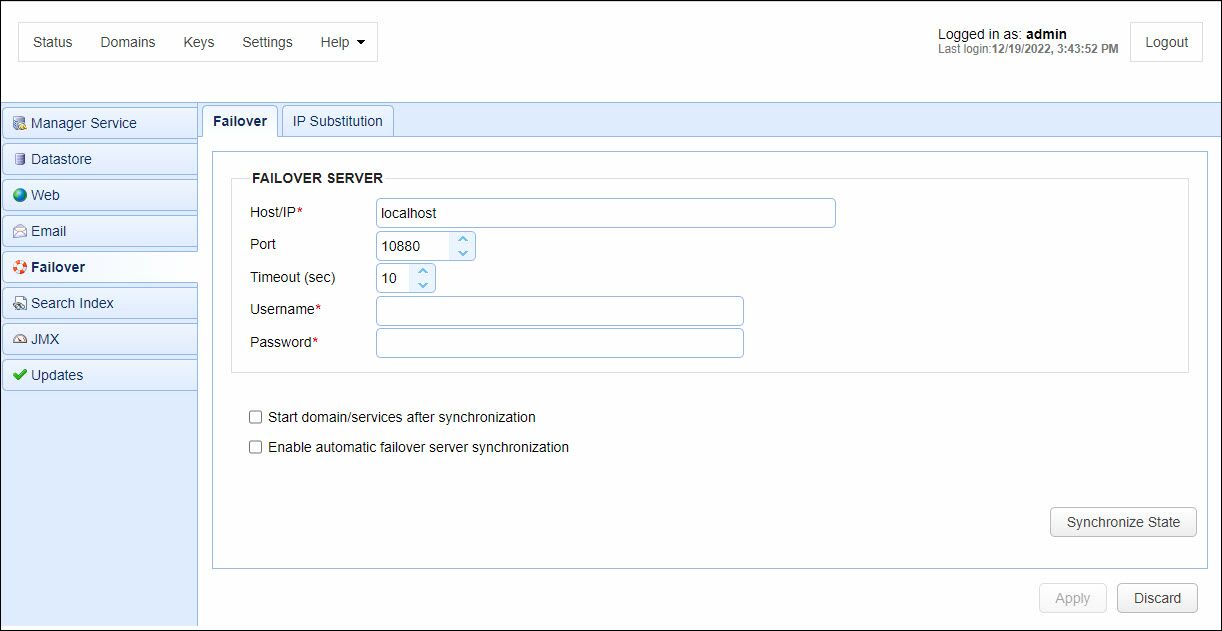Enable Start domain/services after synchronization

255,417
